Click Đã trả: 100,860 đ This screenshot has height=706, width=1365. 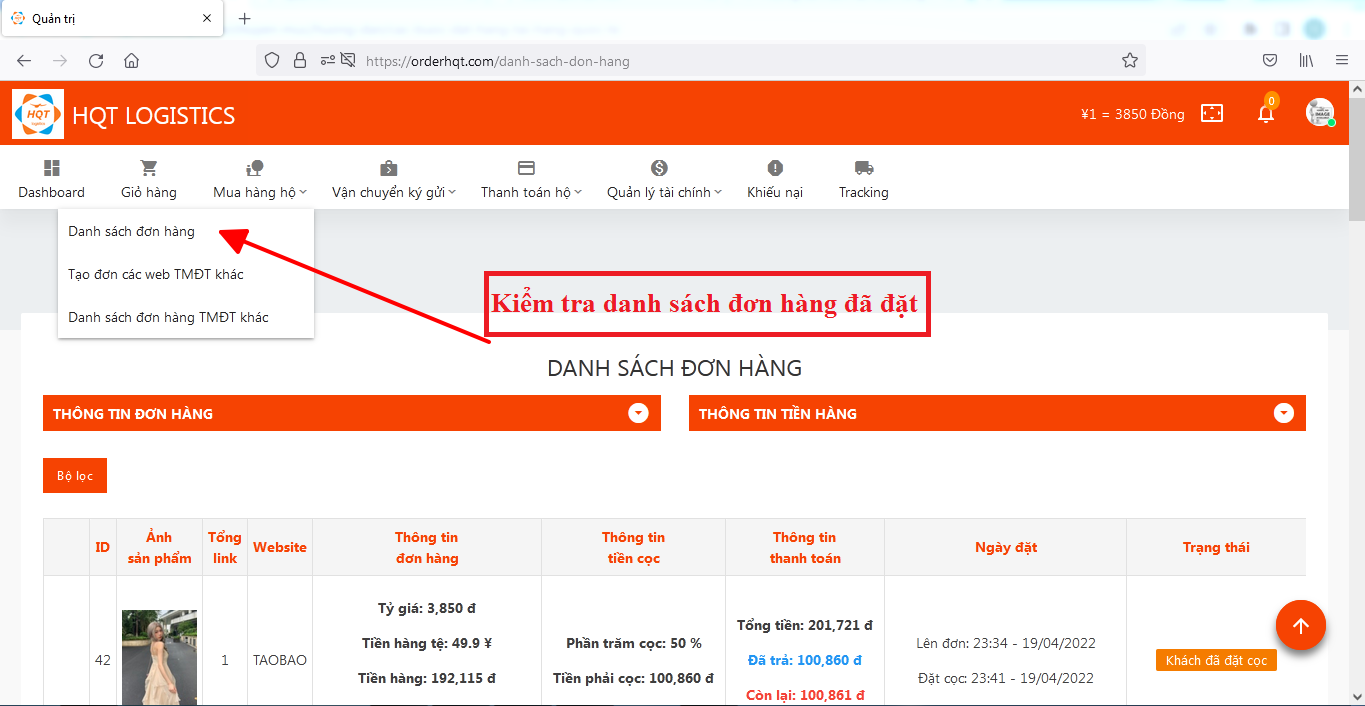(x=805, y=660)
